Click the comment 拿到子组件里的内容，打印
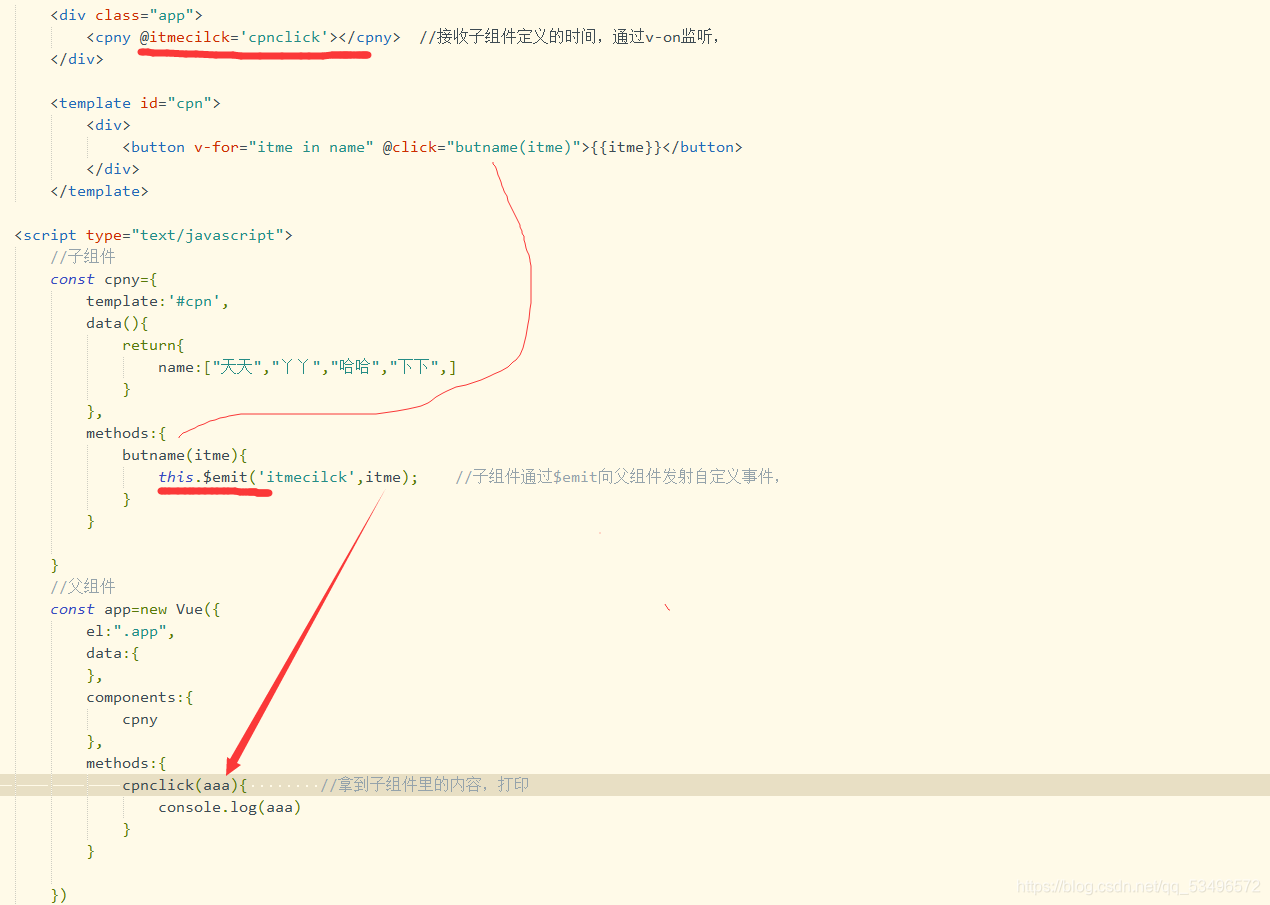Screen dimensions: 1270x905 (425, 785)
